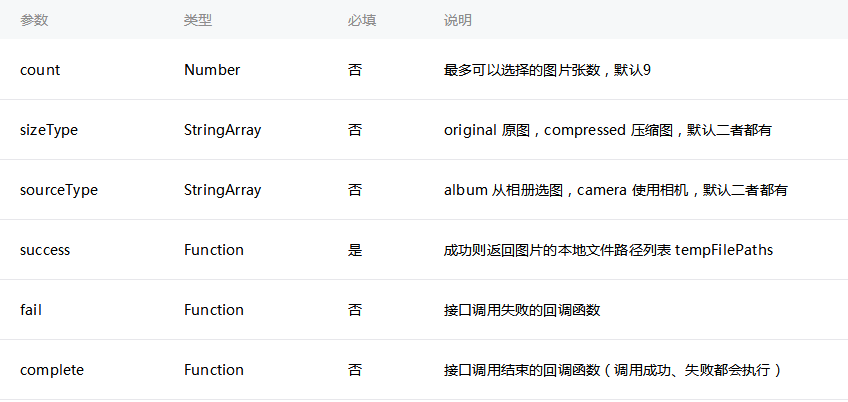Click the 否 required value for count
Image resolution: width=848 pixels, height=402 pixels.
click(355, 70)
